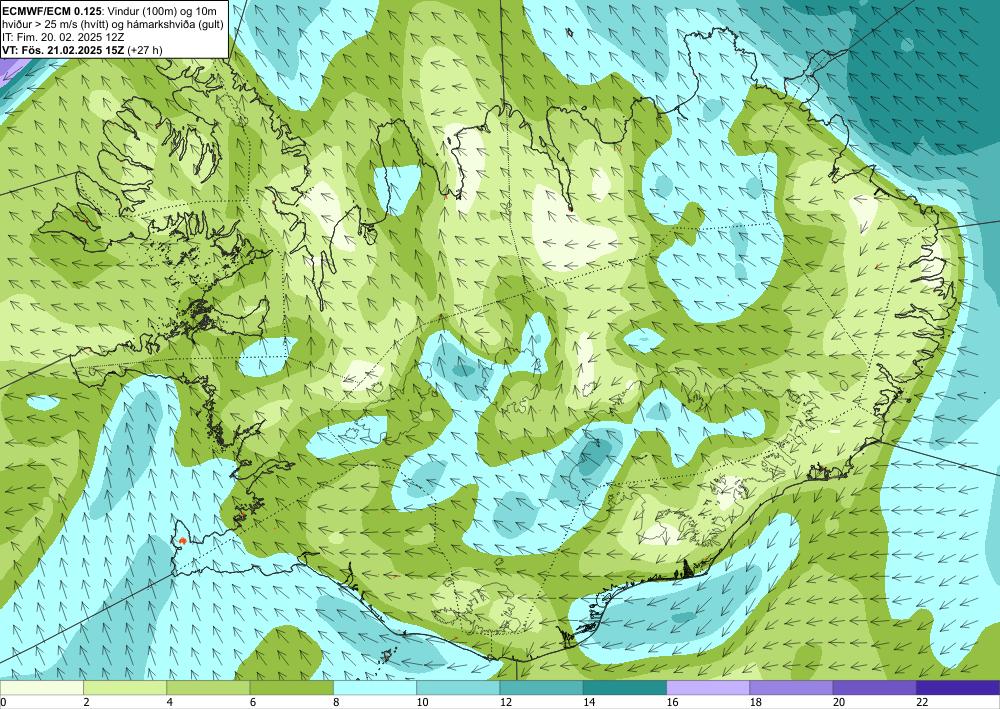Select the lavender 16–18 m/s legend swatch
The image size is (1000, 709).
click(x=708, y=687)
